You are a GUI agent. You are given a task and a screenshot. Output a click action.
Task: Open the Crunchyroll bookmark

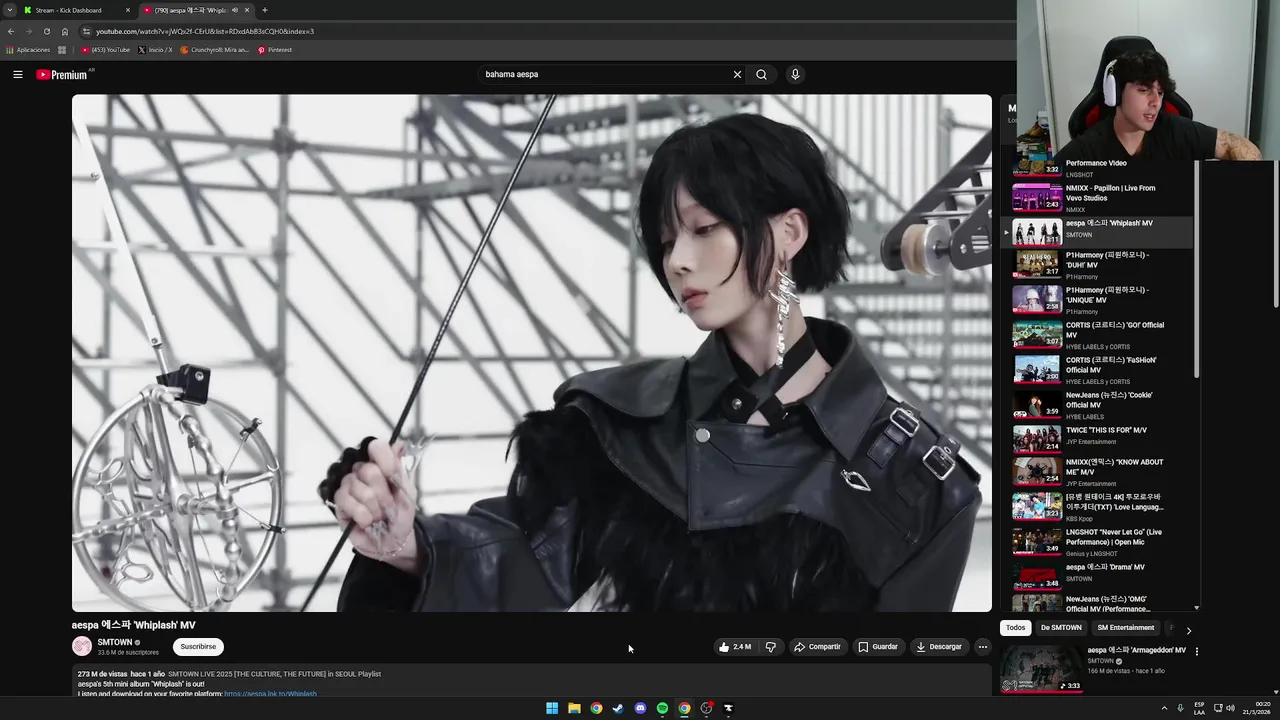(x=214, y=50)
